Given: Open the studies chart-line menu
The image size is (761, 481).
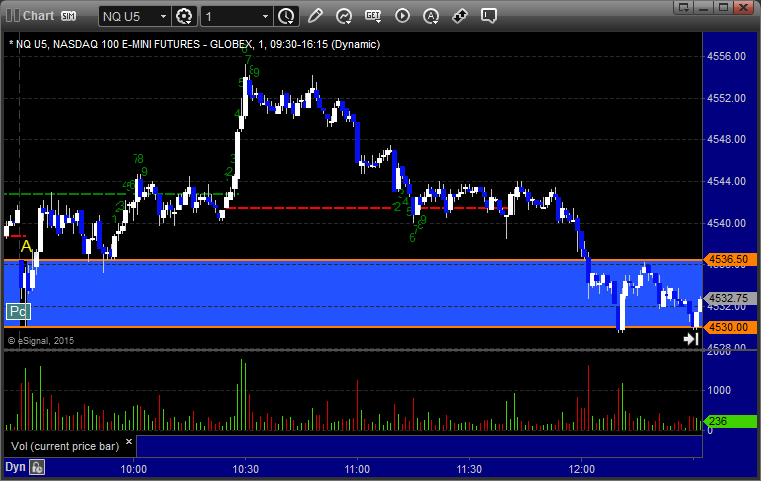Looking at the screenshot, I should [344, 16].
